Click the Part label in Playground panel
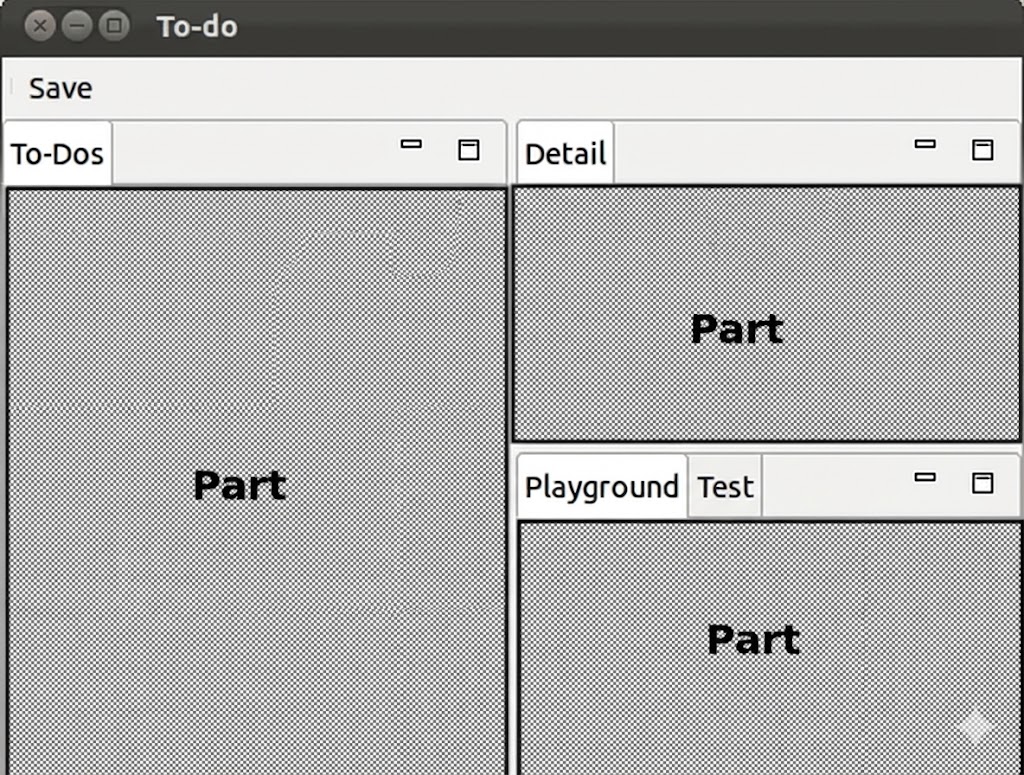This screenshot has width=1024, height=775. click(753, 639)
